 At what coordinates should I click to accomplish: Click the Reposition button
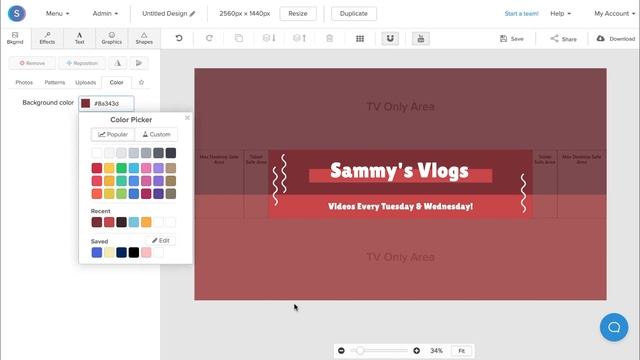coord(82,63)
